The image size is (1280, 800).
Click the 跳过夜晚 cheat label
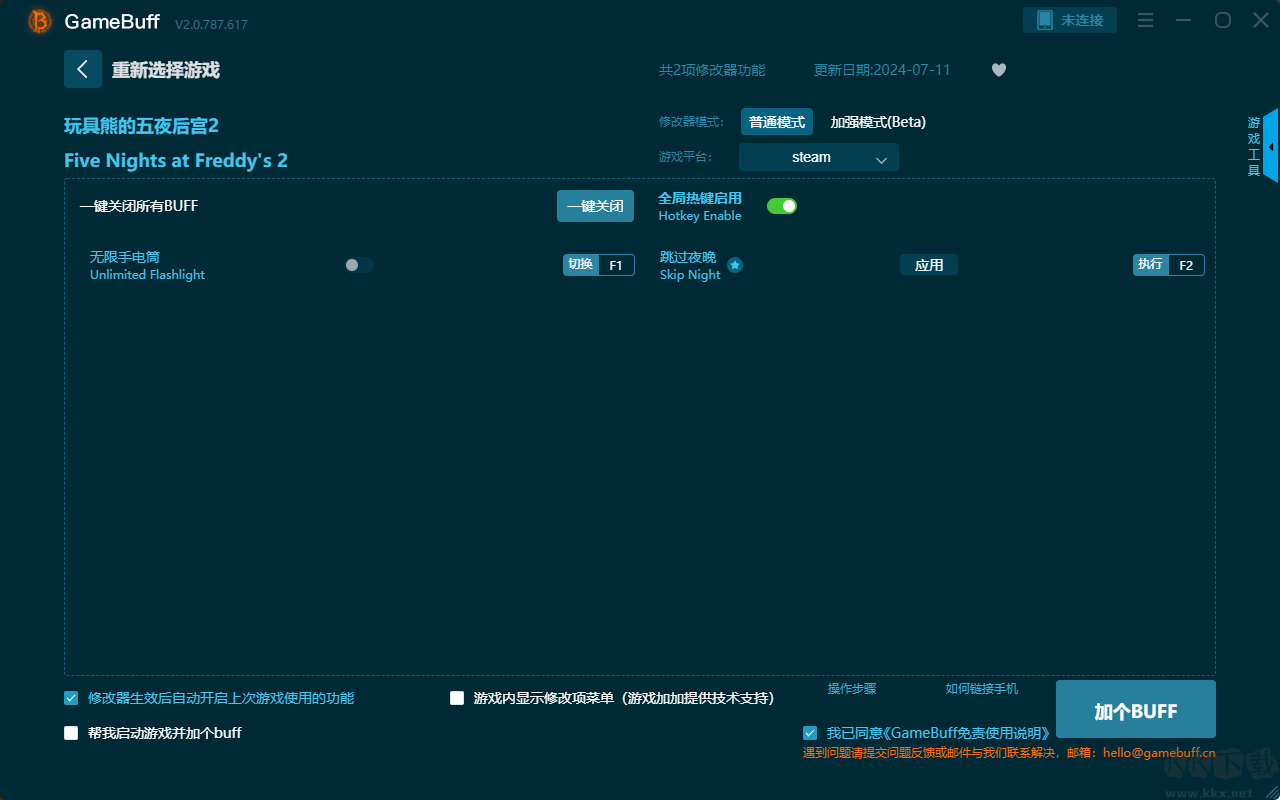(688, 257)
